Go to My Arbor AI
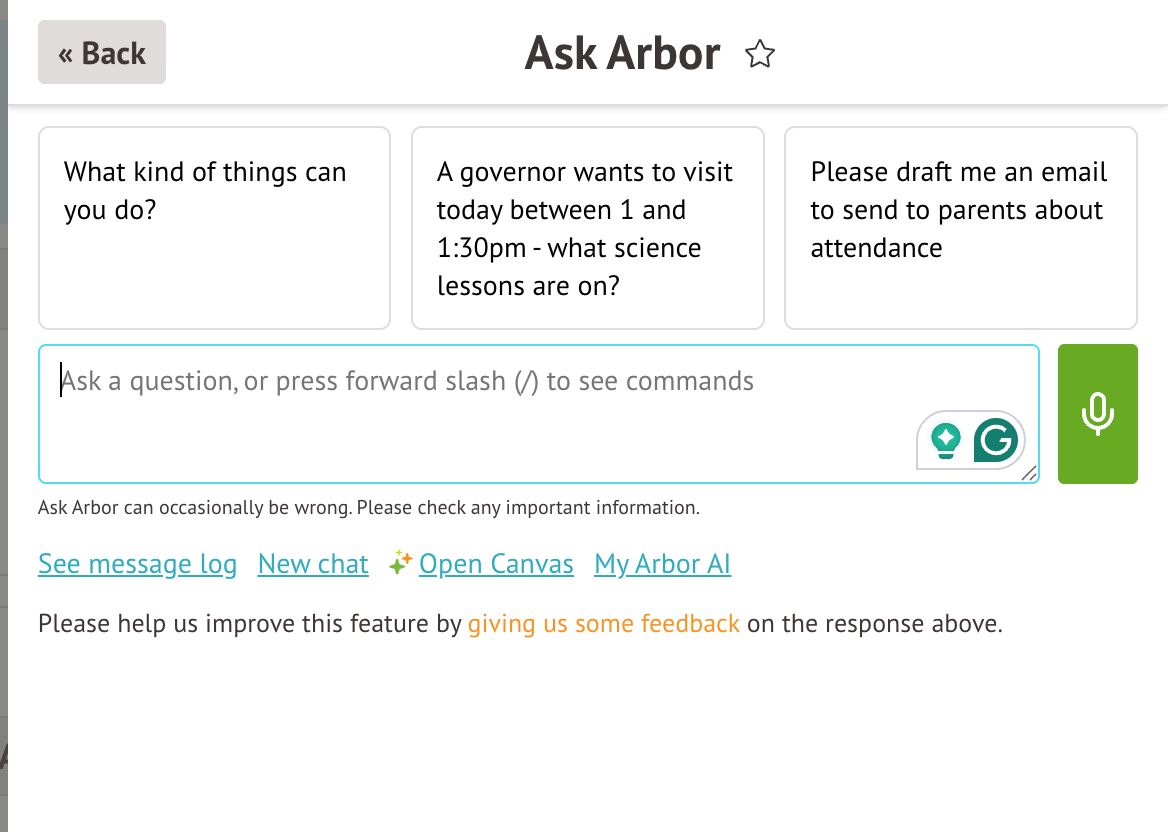Screen dimensions: 1168x832 pos(662,565)
